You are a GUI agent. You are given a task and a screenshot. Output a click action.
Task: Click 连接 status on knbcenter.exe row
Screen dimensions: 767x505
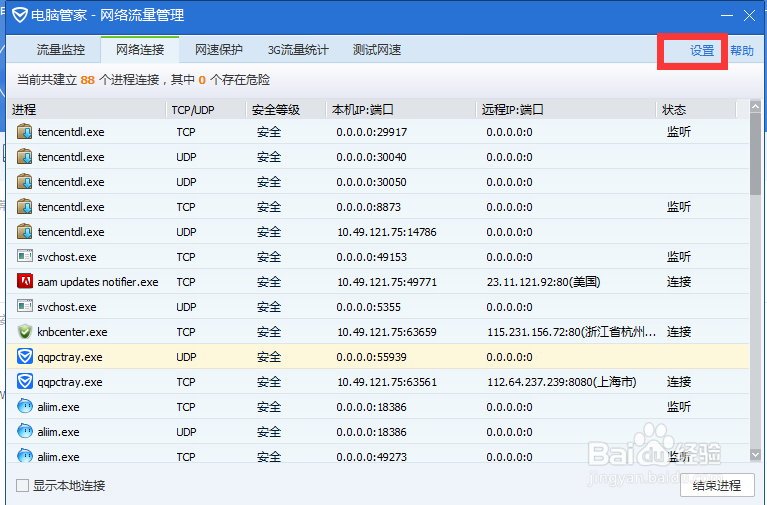click(x=679, y=332)
